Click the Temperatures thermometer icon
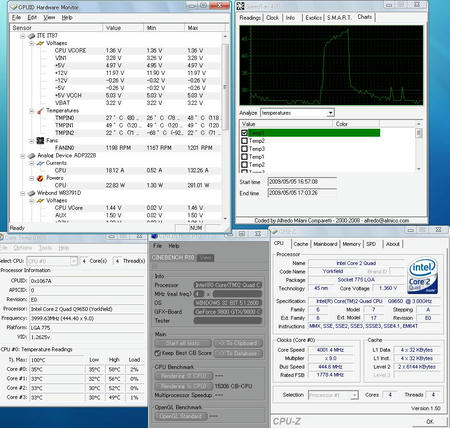450x428 pixels. pos(40,110)
